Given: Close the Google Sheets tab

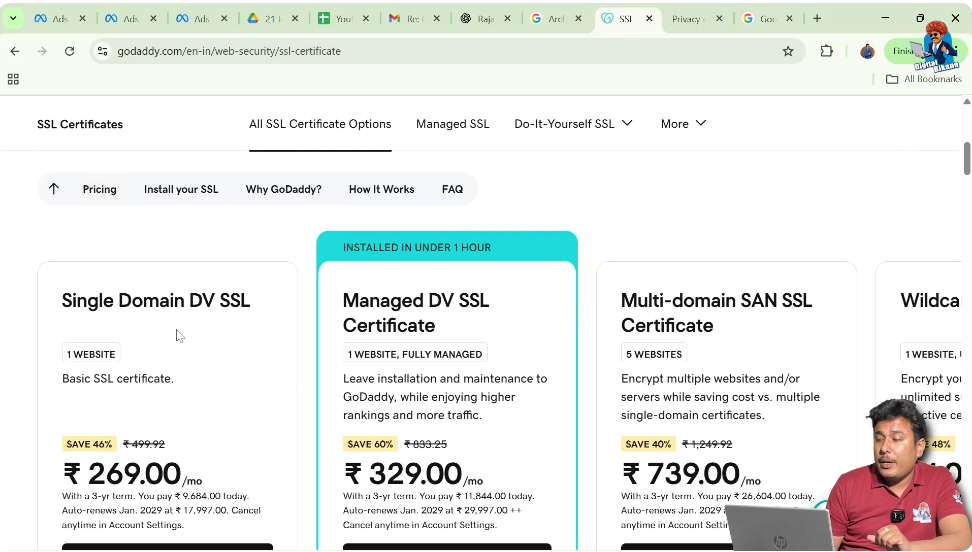Looking at the screenshot, I should (366, 19).
